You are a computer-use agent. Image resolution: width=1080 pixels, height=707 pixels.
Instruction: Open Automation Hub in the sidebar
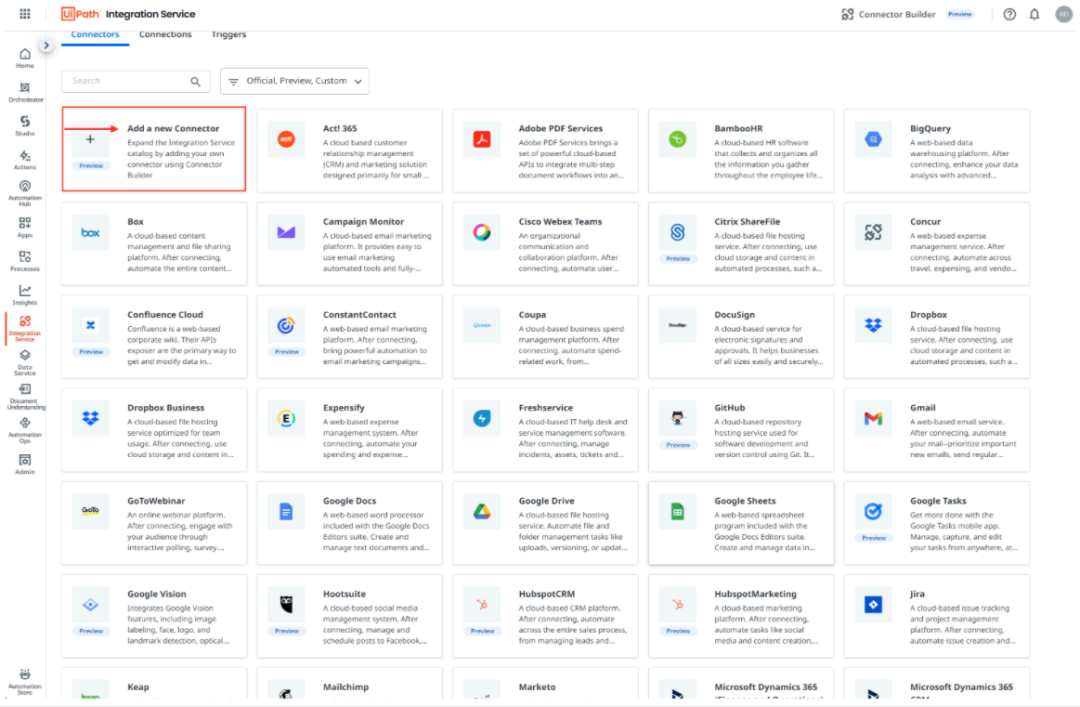pos(25,193)
